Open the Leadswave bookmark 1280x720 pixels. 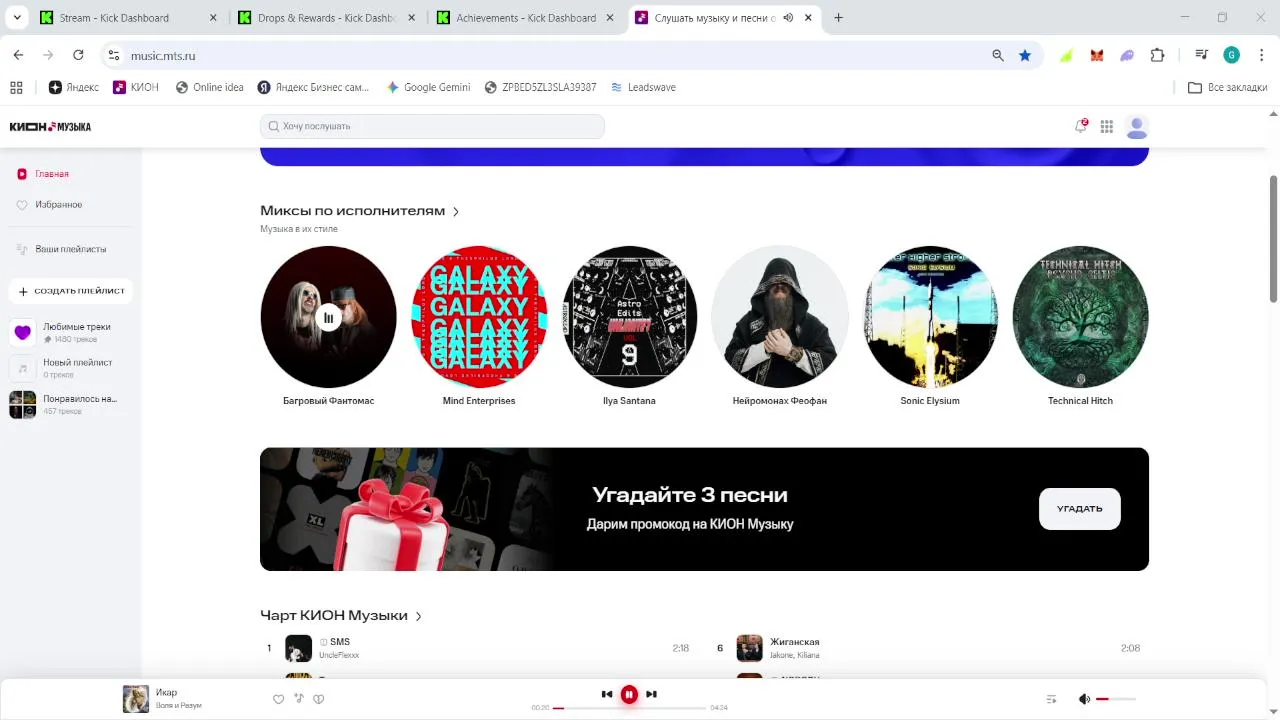tap(643, 88)
